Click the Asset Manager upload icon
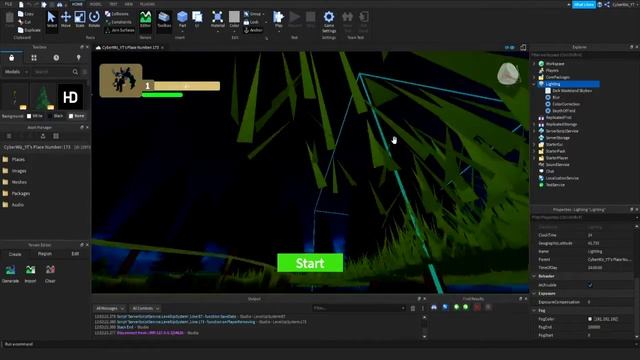640x360 pixels. click(43, 136)
